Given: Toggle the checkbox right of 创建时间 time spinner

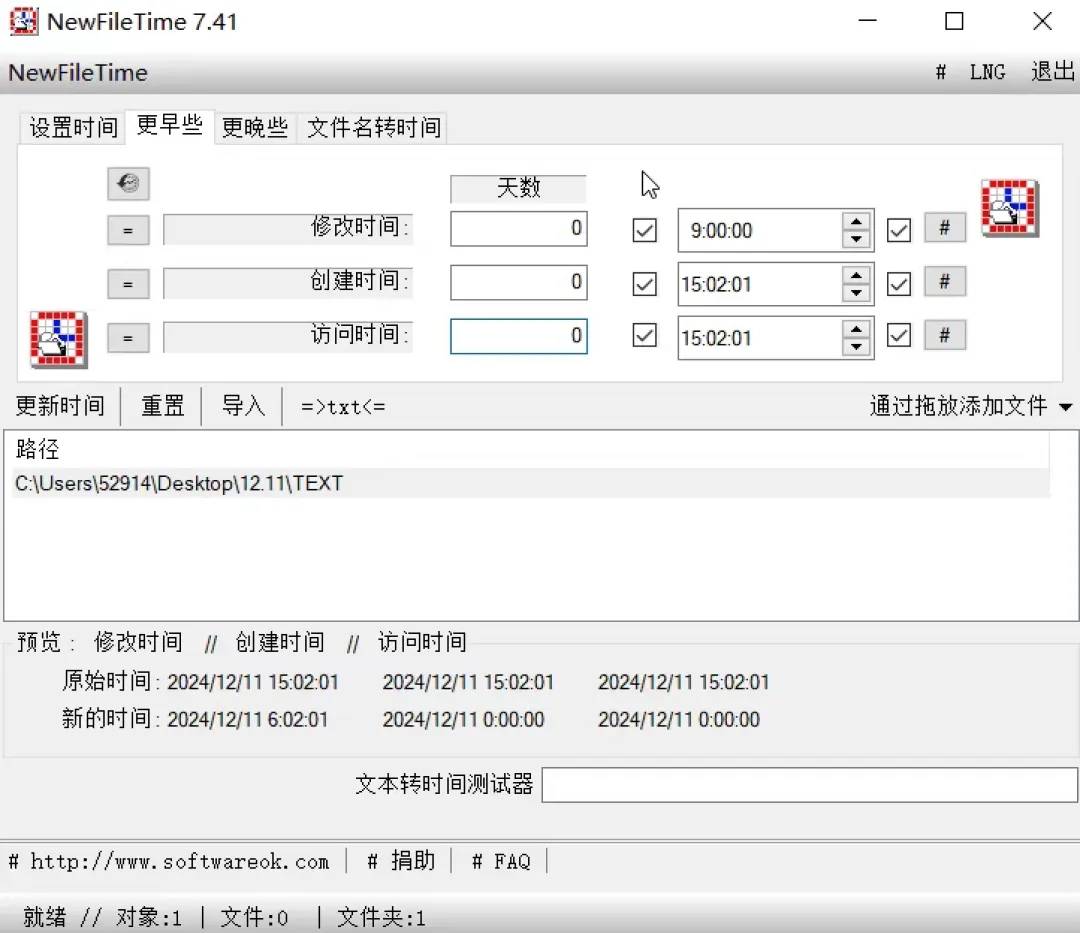Looking at the screenshot, I should pos(899,284).
